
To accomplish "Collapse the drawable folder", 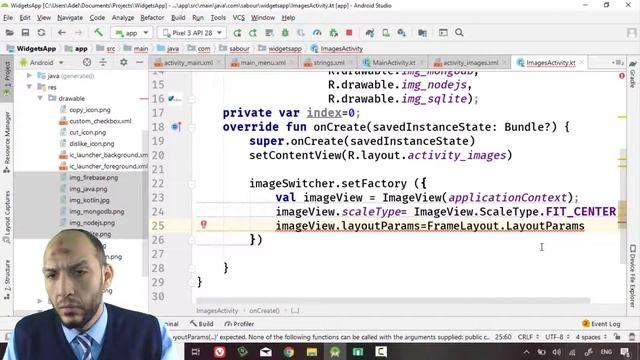I will (40, 98).
